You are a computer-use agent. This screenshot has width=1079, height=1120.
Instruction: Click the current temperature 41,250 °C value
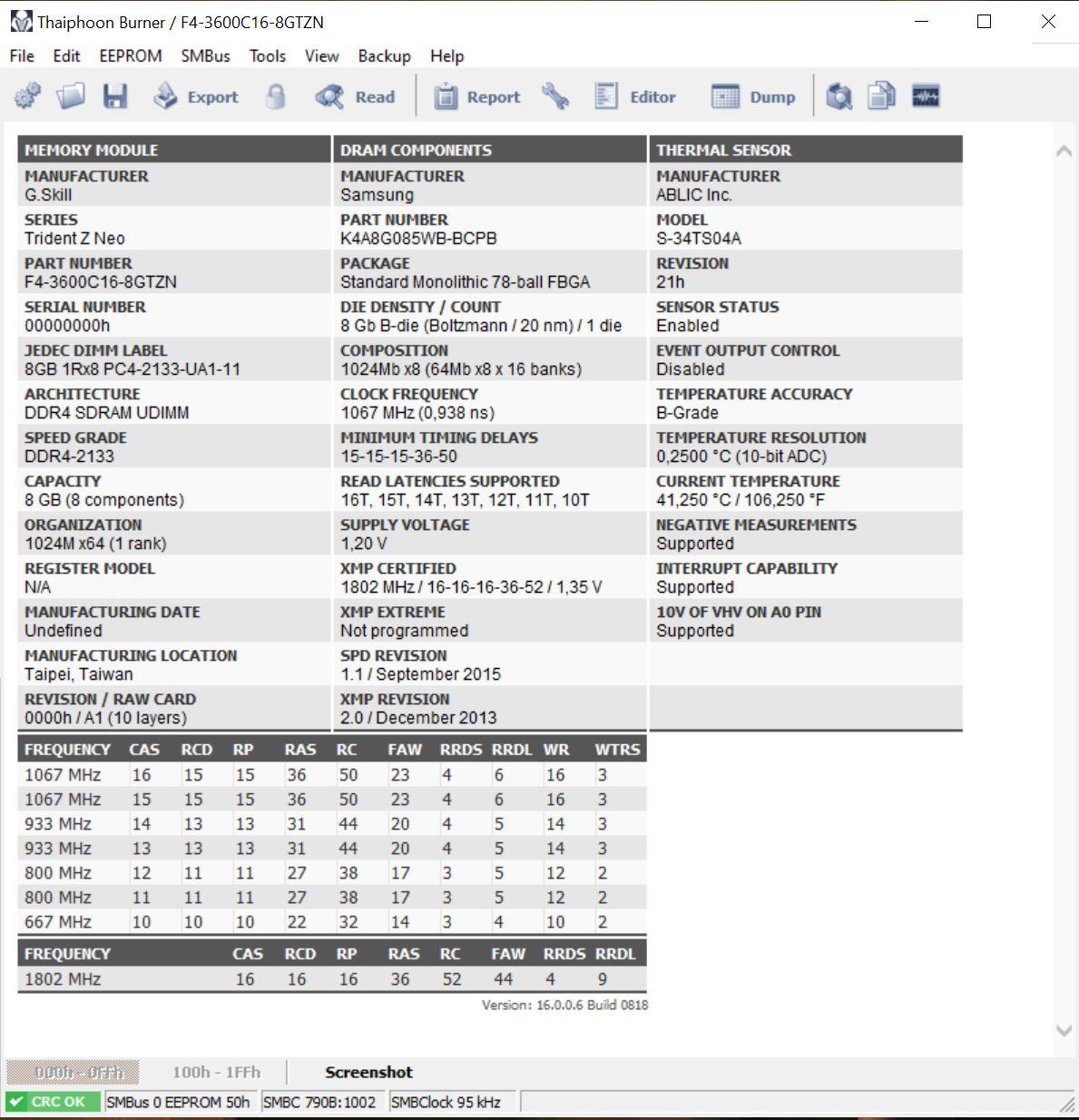click(x=741, y=500)
